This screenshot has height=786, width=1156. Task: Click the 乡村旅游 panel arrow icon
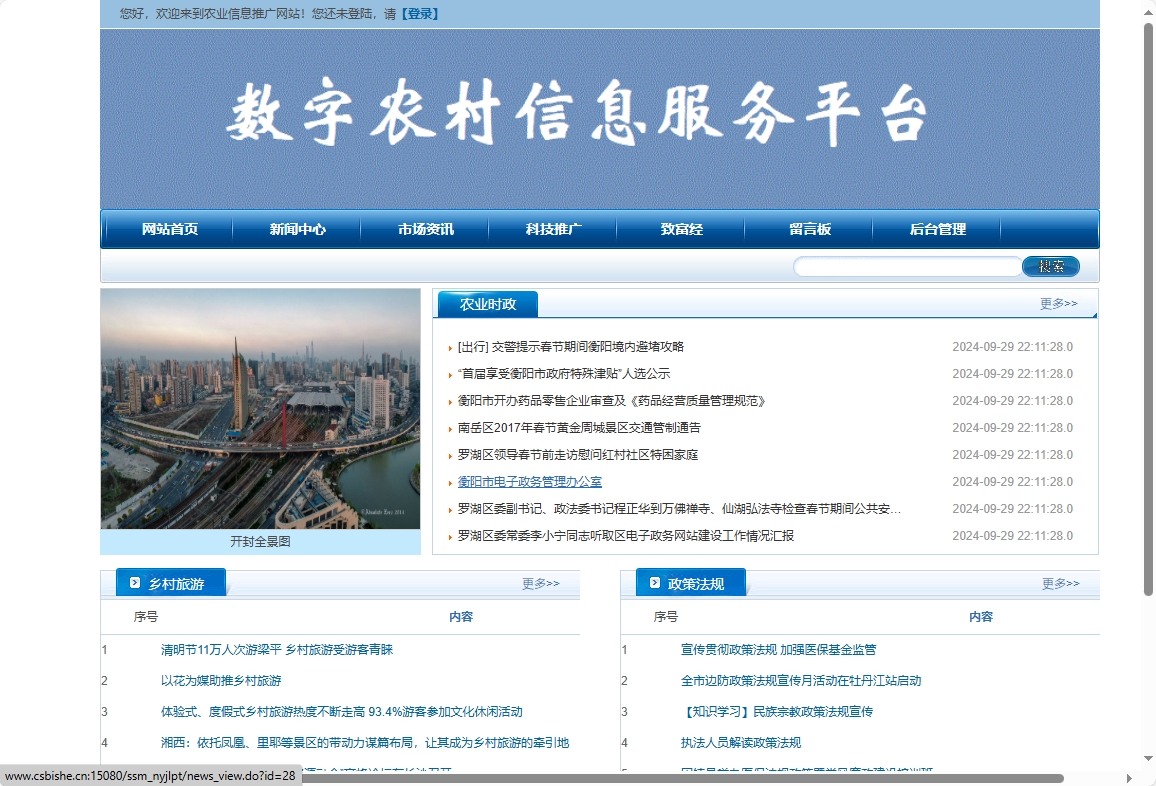coord(134,581)
